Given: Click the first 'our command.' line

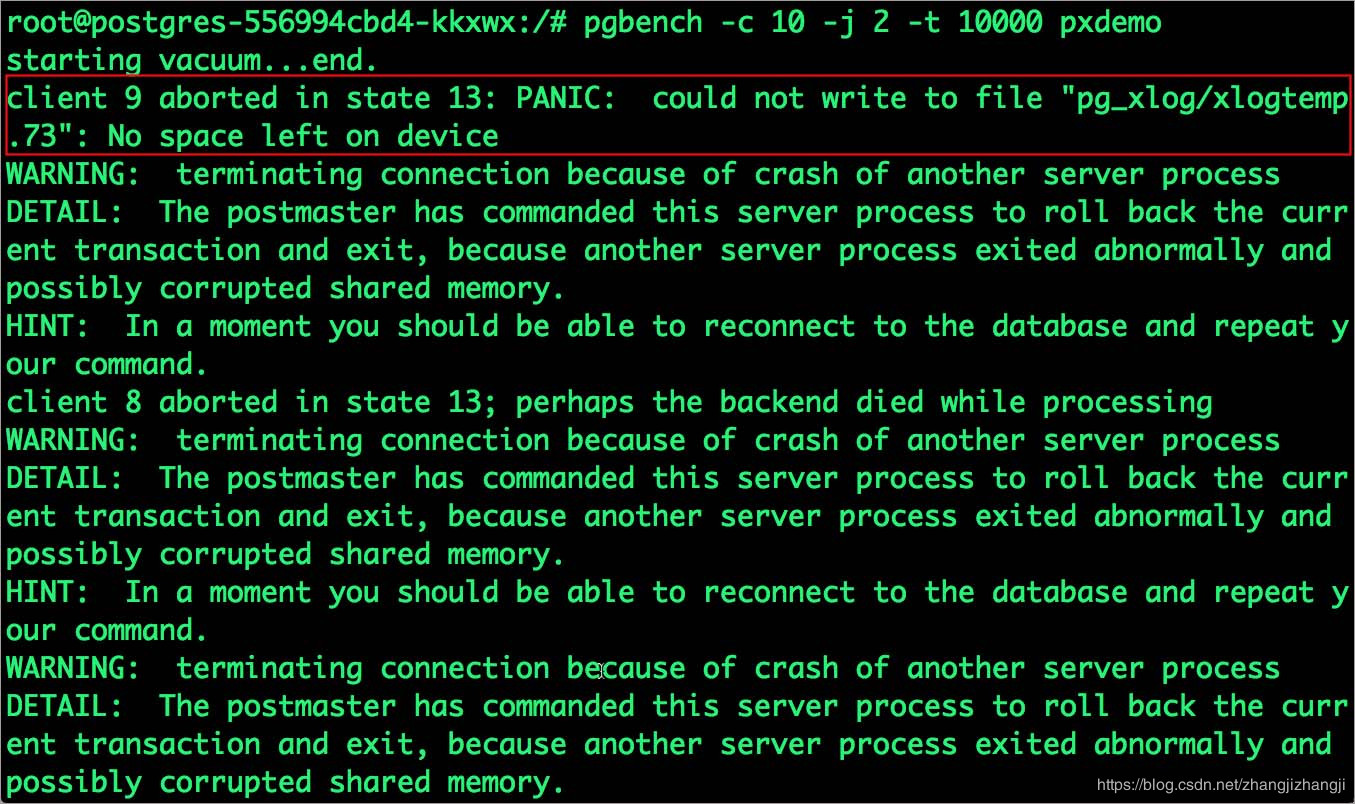Looking at the screenshot, I should coord(106,364).
